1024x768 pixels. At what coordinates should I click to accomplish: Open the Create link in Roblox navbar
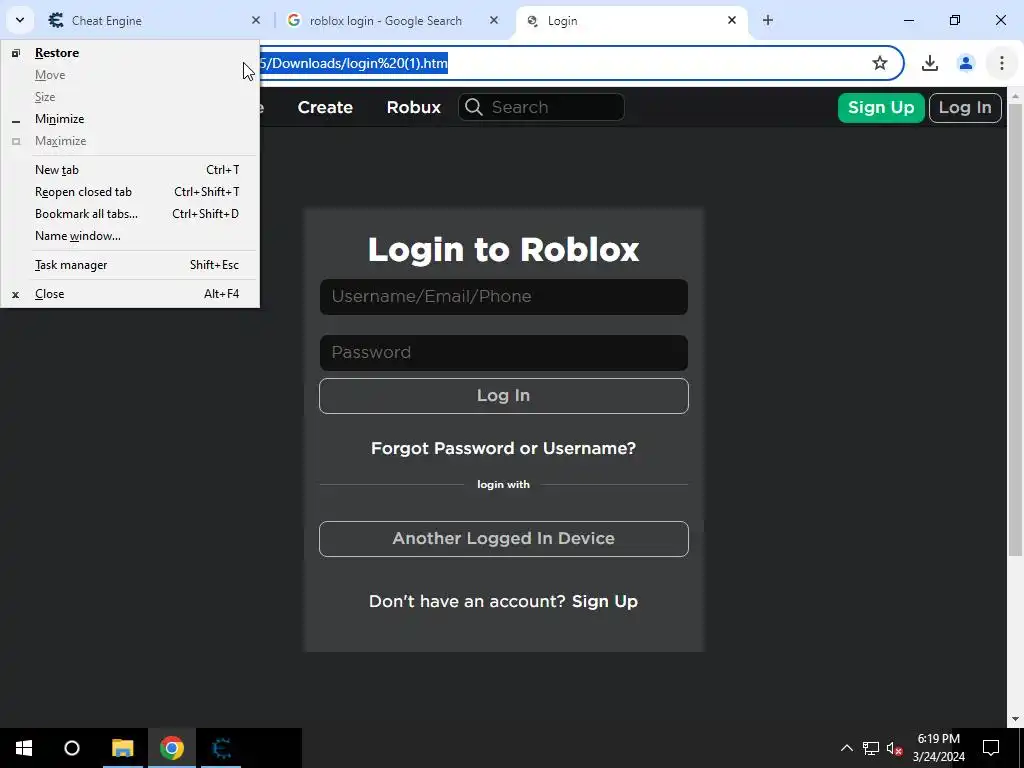click(x=325, y=107)
